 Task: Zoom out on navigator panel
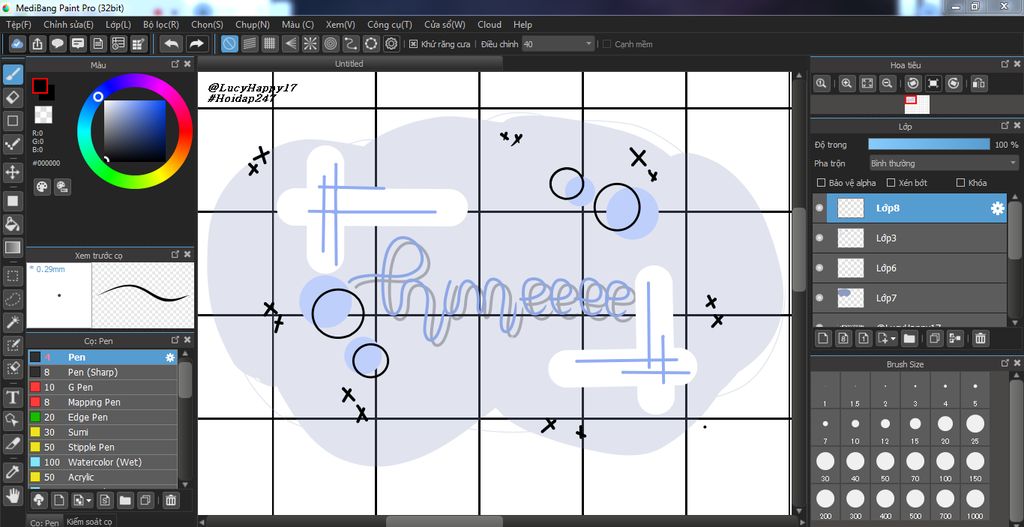[887, 84]
